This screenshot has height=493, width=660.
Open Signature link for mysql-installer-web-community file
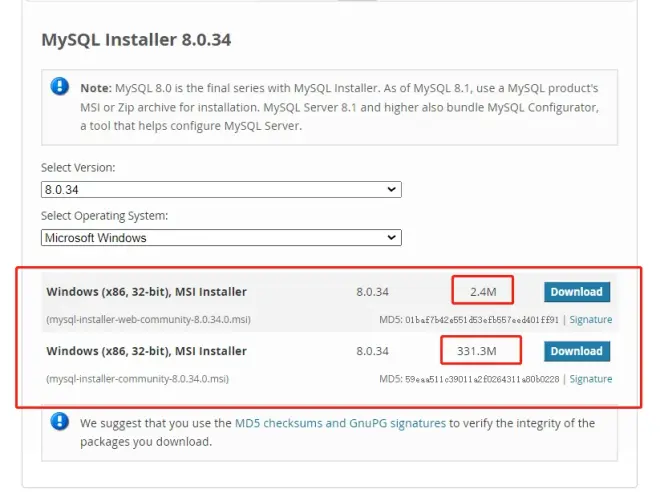tap(591, 320)
